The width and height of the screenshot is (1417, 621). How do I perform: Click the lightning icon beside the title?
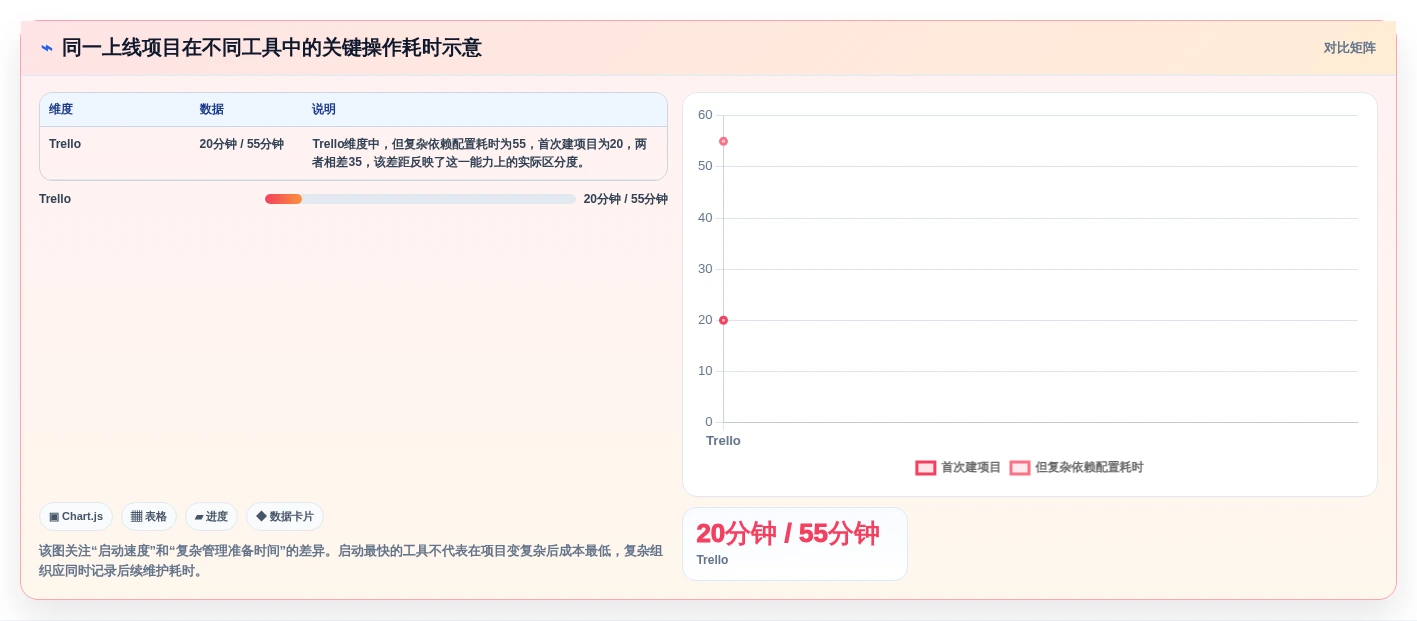pyautogui.click(x=47, y=48)
